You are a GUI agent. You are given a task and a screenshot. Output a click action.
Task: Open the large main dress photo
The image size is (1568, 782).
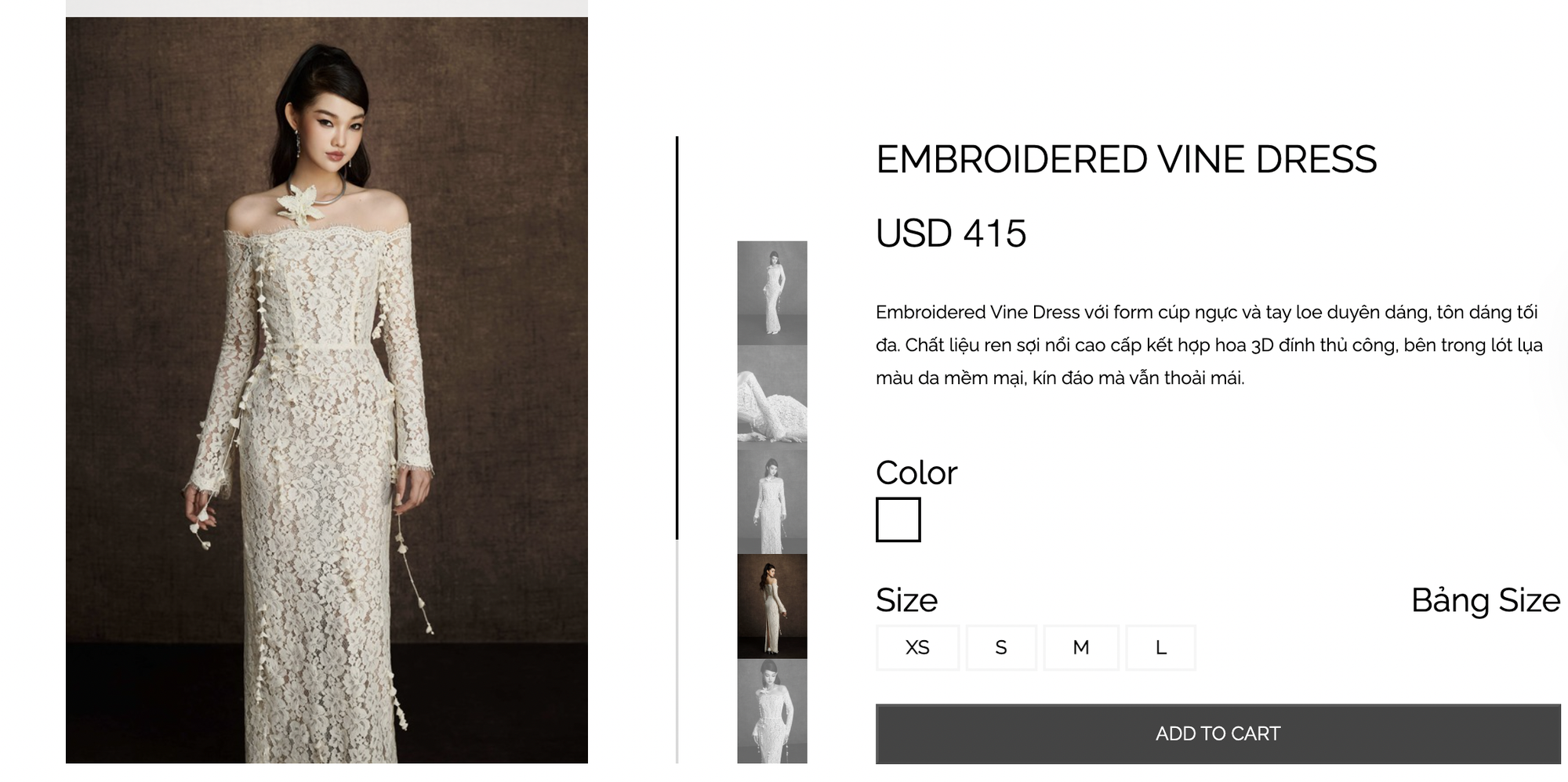[x=327, y=390]
